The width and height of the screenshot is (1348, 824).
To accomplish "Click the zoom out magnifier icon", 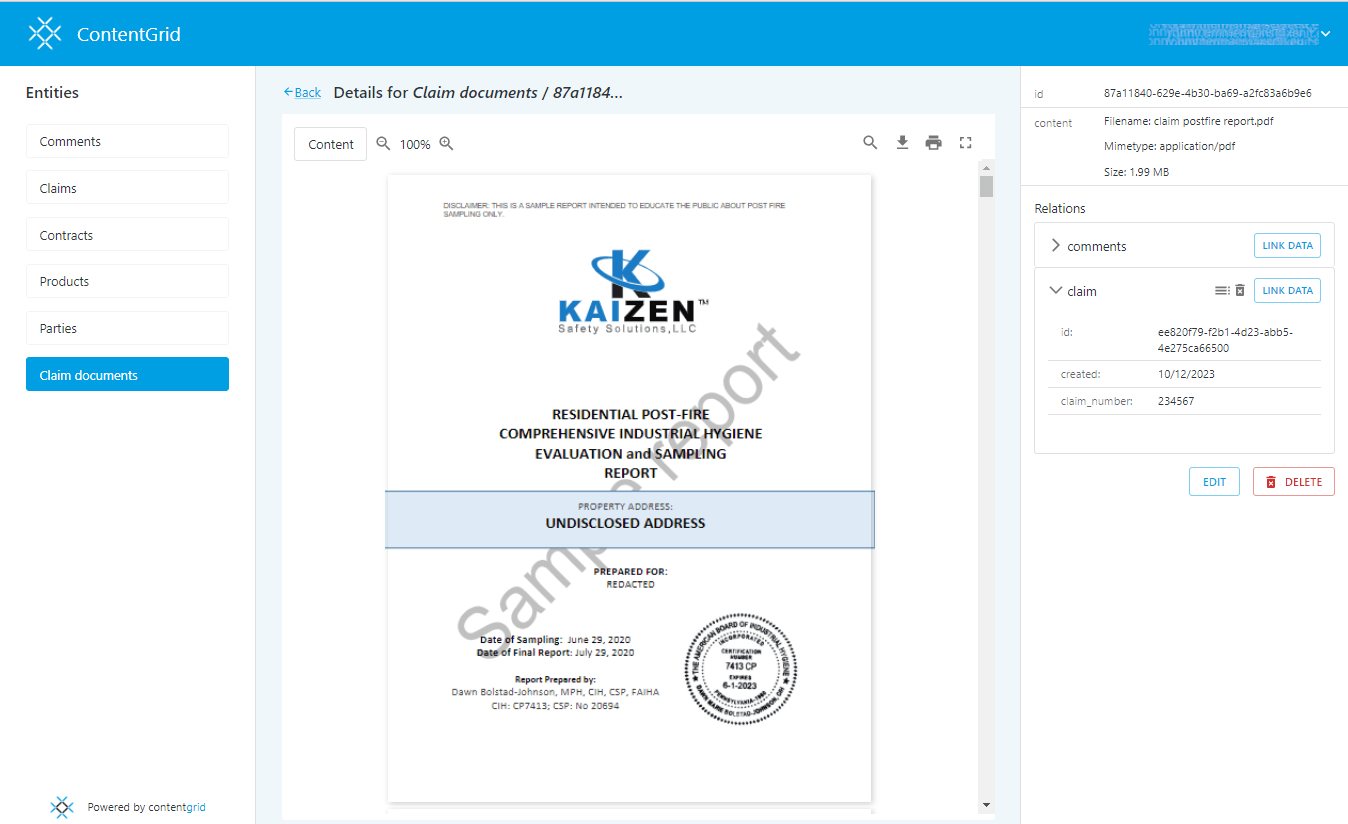I will (383, 144).
